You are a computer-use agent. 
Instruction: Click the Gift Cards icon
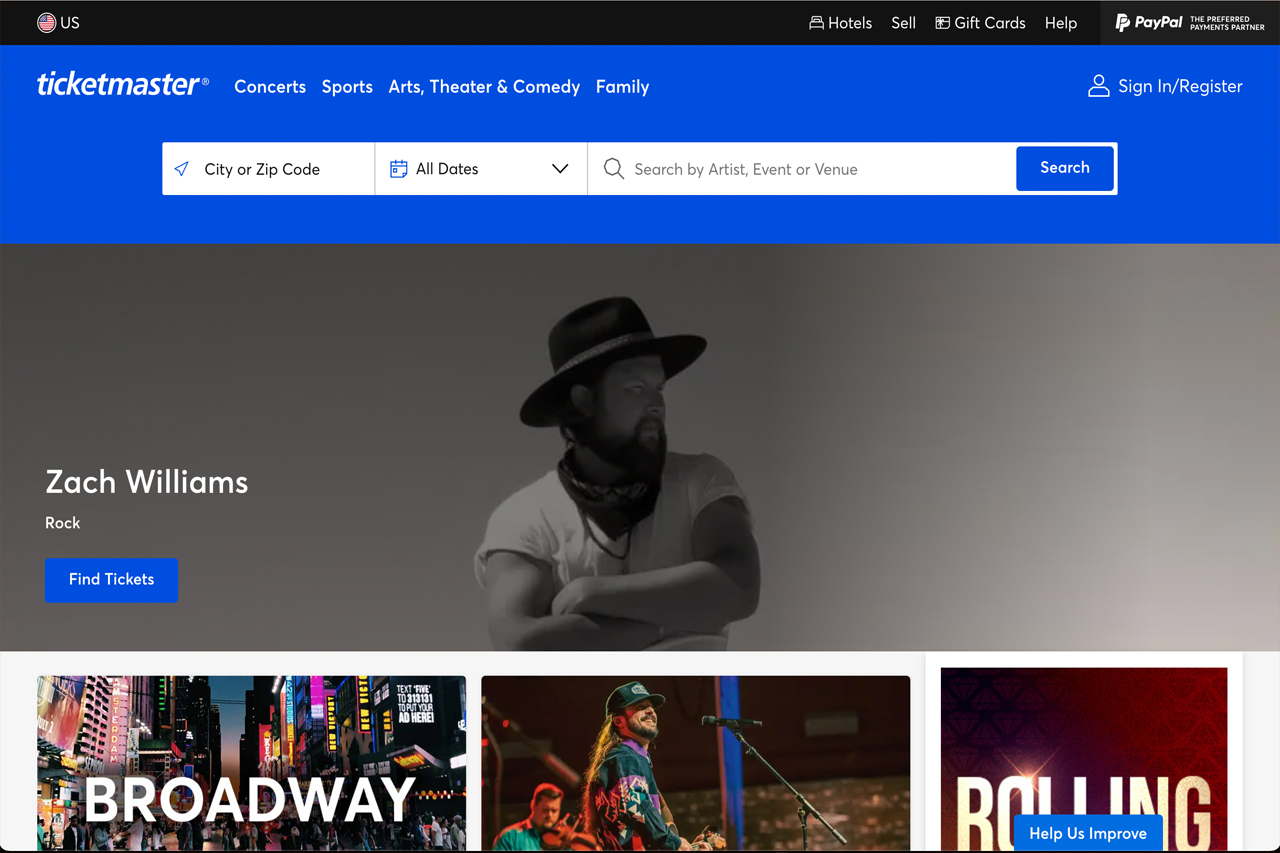point(942,23)
